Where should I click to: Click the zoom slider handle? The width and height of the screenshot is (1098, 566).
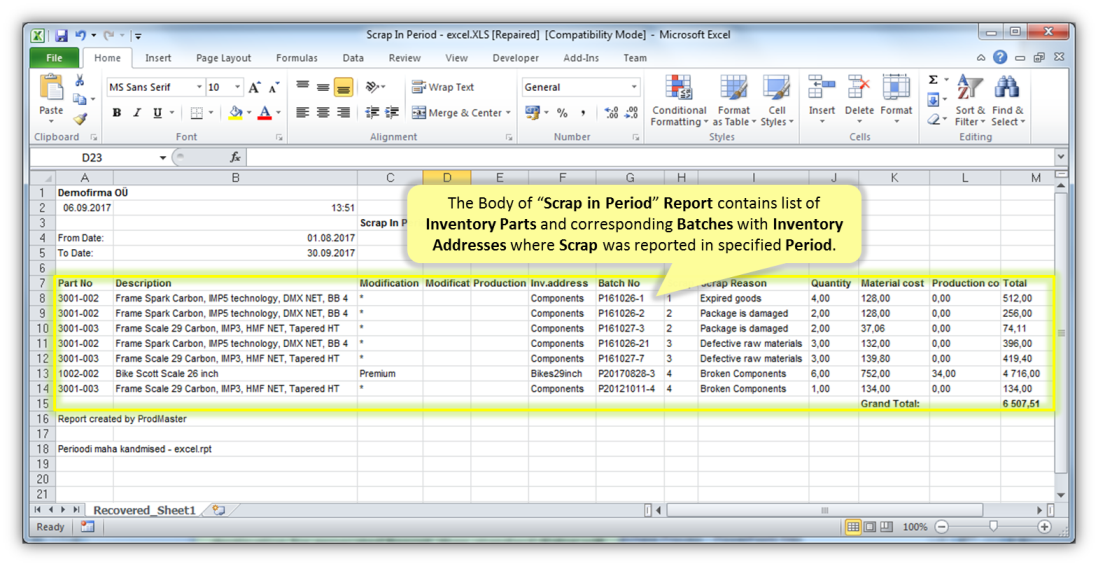click(993, 527)
